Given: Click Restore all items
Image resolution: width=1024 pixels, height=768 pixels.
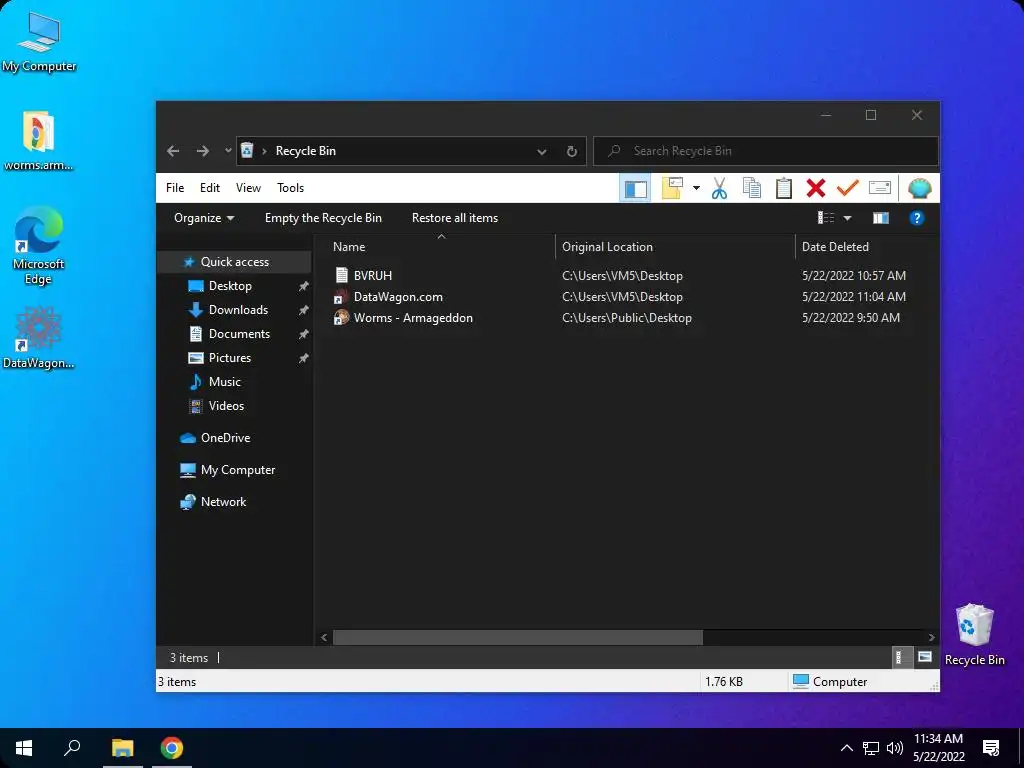Looking at the screenshot, I should pos(455,218).
